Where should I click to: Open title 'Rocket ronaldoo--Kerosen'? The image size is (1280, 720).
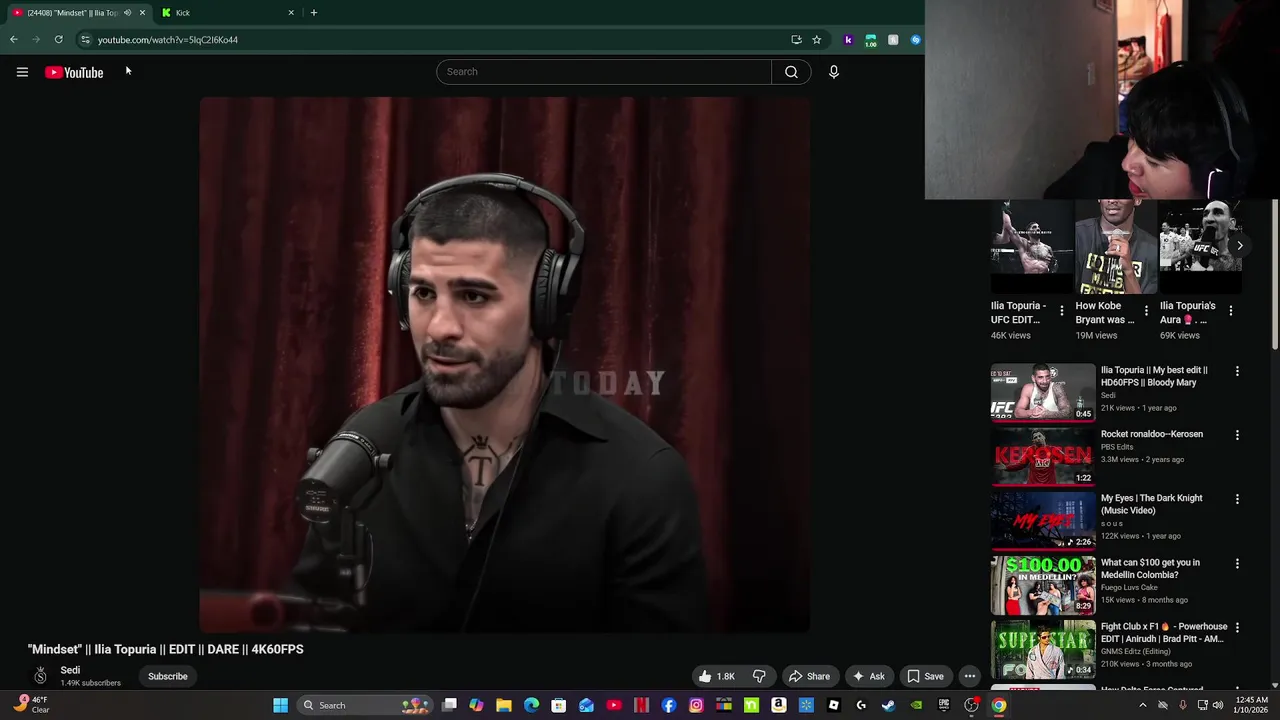[1152, 434]
